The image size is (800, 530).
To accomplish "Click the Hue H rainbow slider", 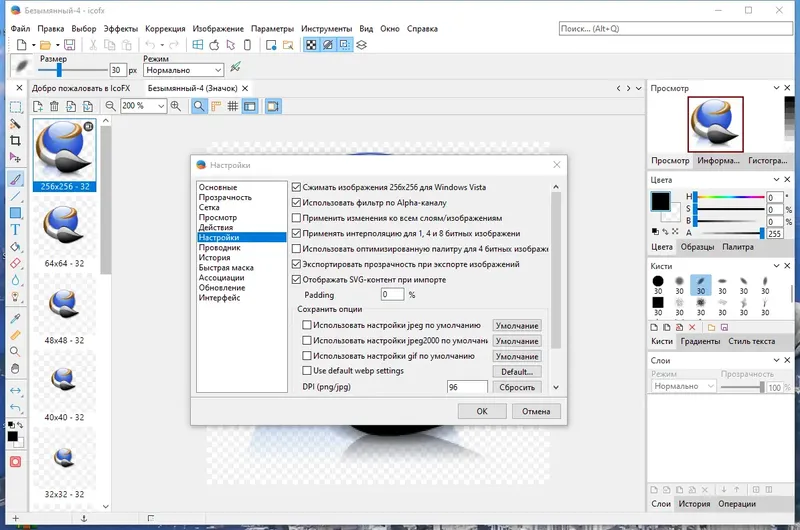I will coord(729,197).
